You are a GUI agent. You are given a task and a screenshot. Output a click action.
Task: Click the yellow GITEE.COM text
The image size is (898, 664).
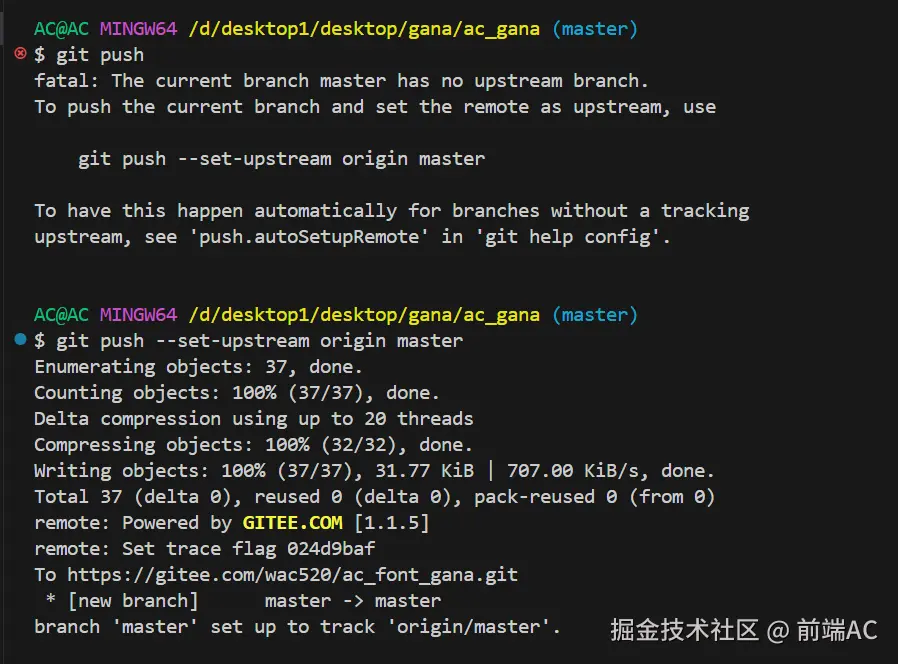click(292, 523)
